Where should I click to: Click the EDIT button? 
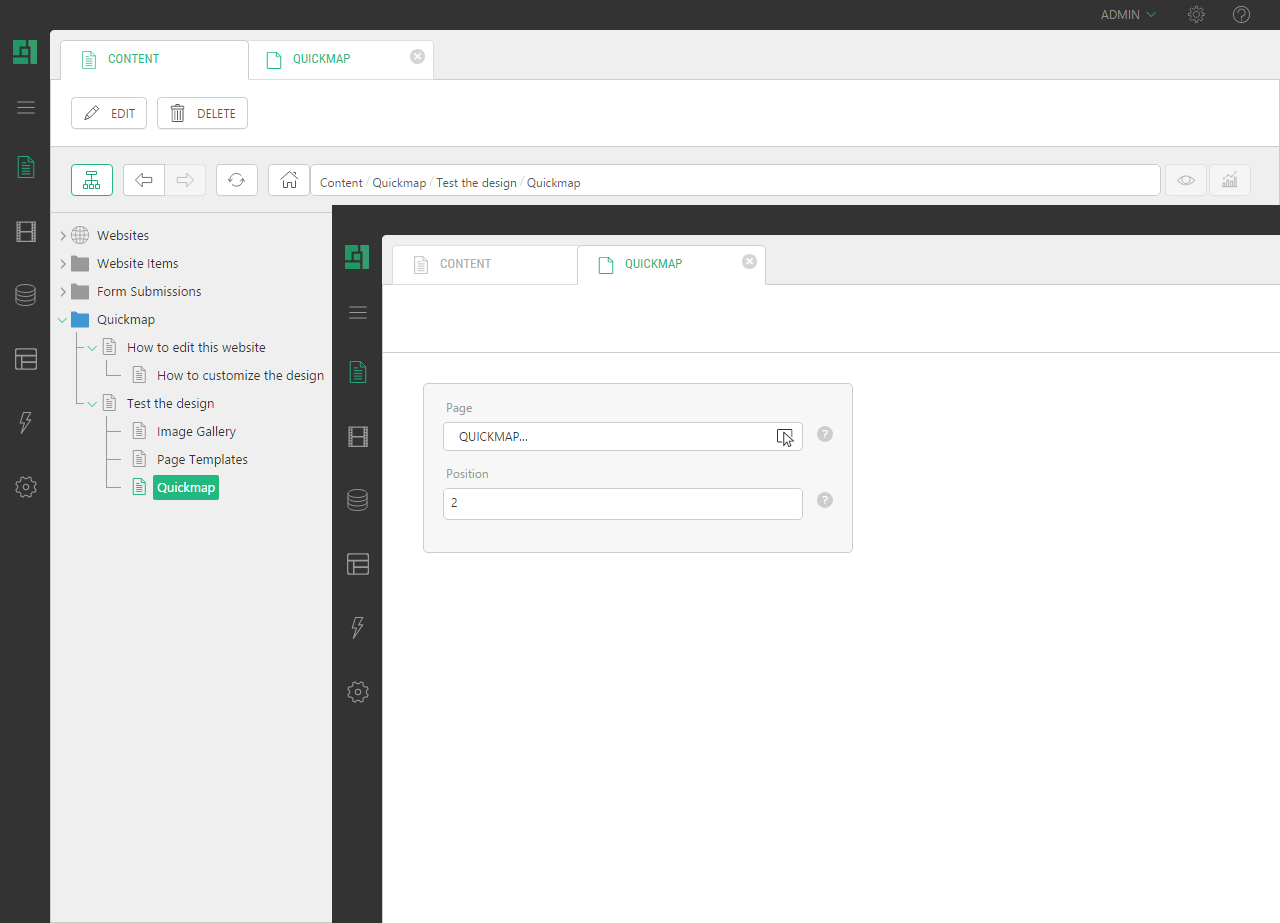pos(109,113)
